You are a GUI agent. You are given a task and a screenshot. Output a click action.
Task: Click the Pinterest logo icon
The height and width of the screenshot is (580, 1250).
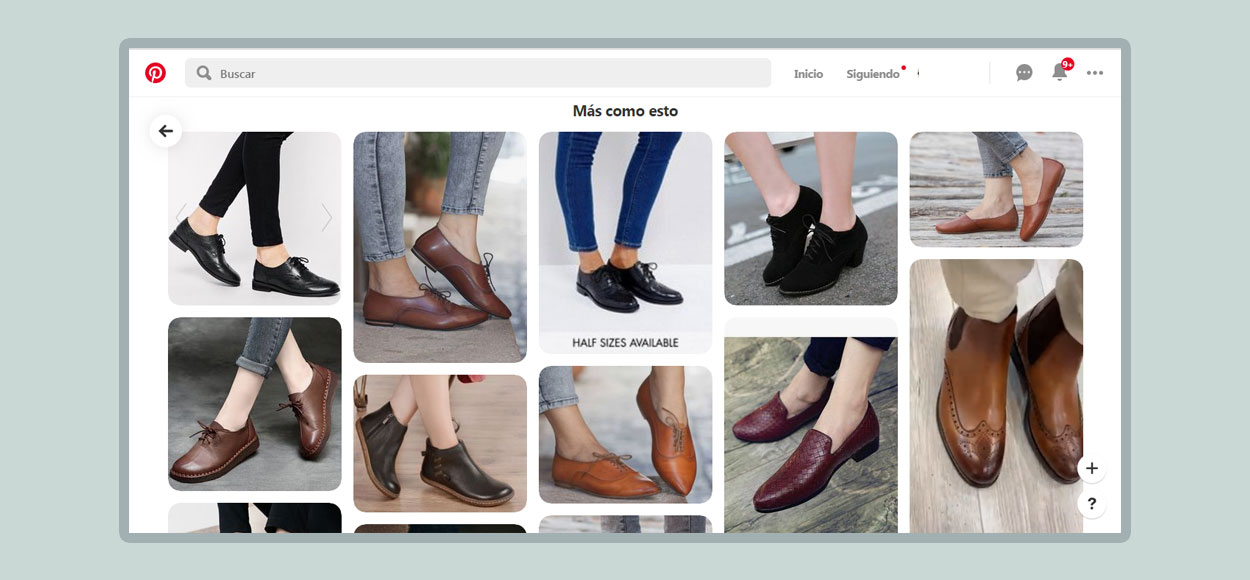pyautogui.click(x=155, y=73)
